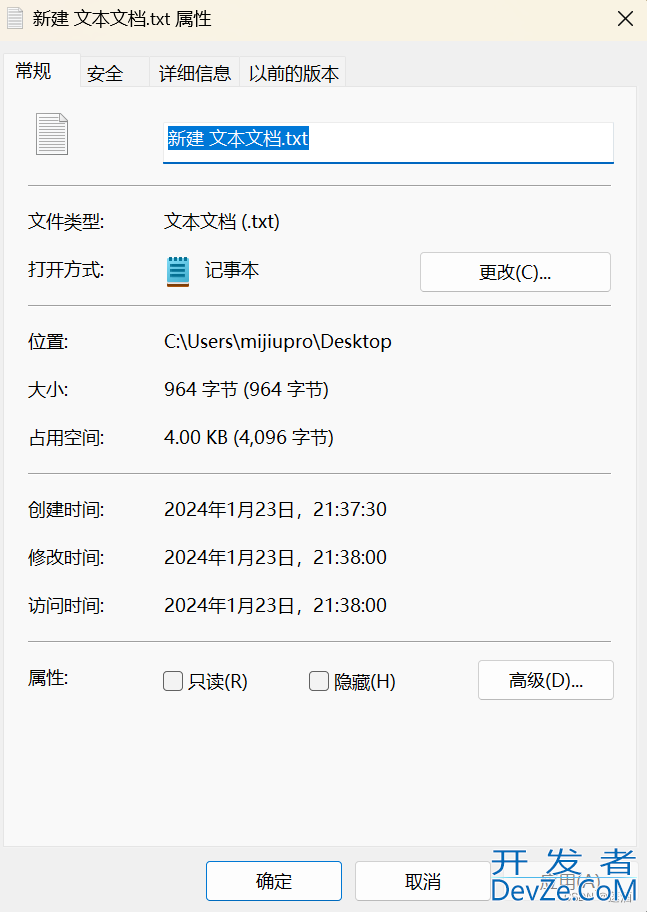Open the 以前的版本 tab

[293, 73]
